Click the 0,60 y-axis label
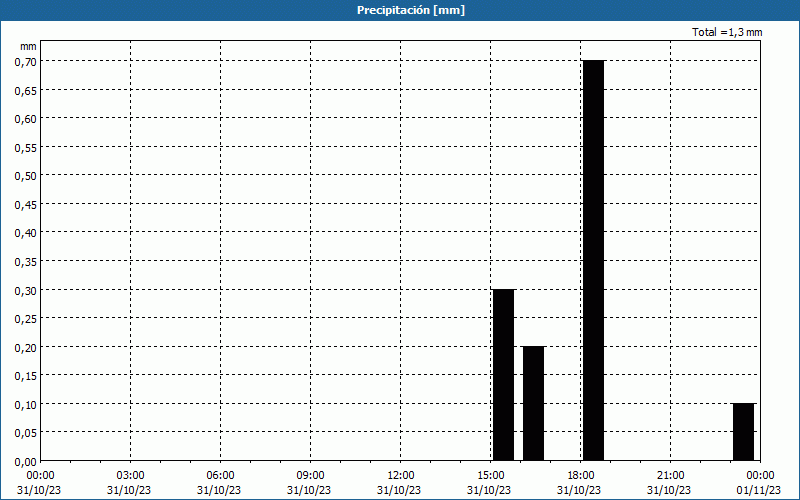800x500 pixels. [x=25, y=119]
